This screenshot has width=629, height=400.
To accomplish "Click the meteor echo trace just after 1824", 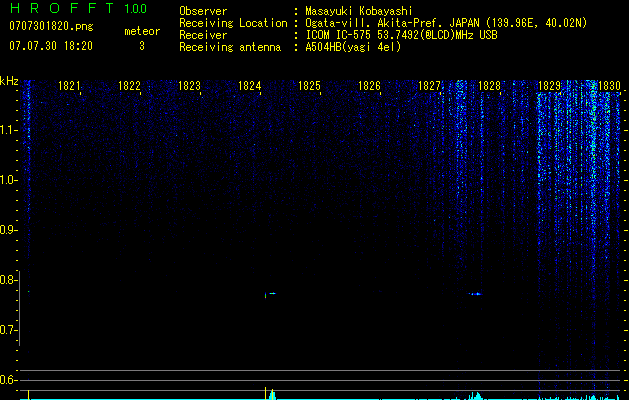I will tap(270, 295).
